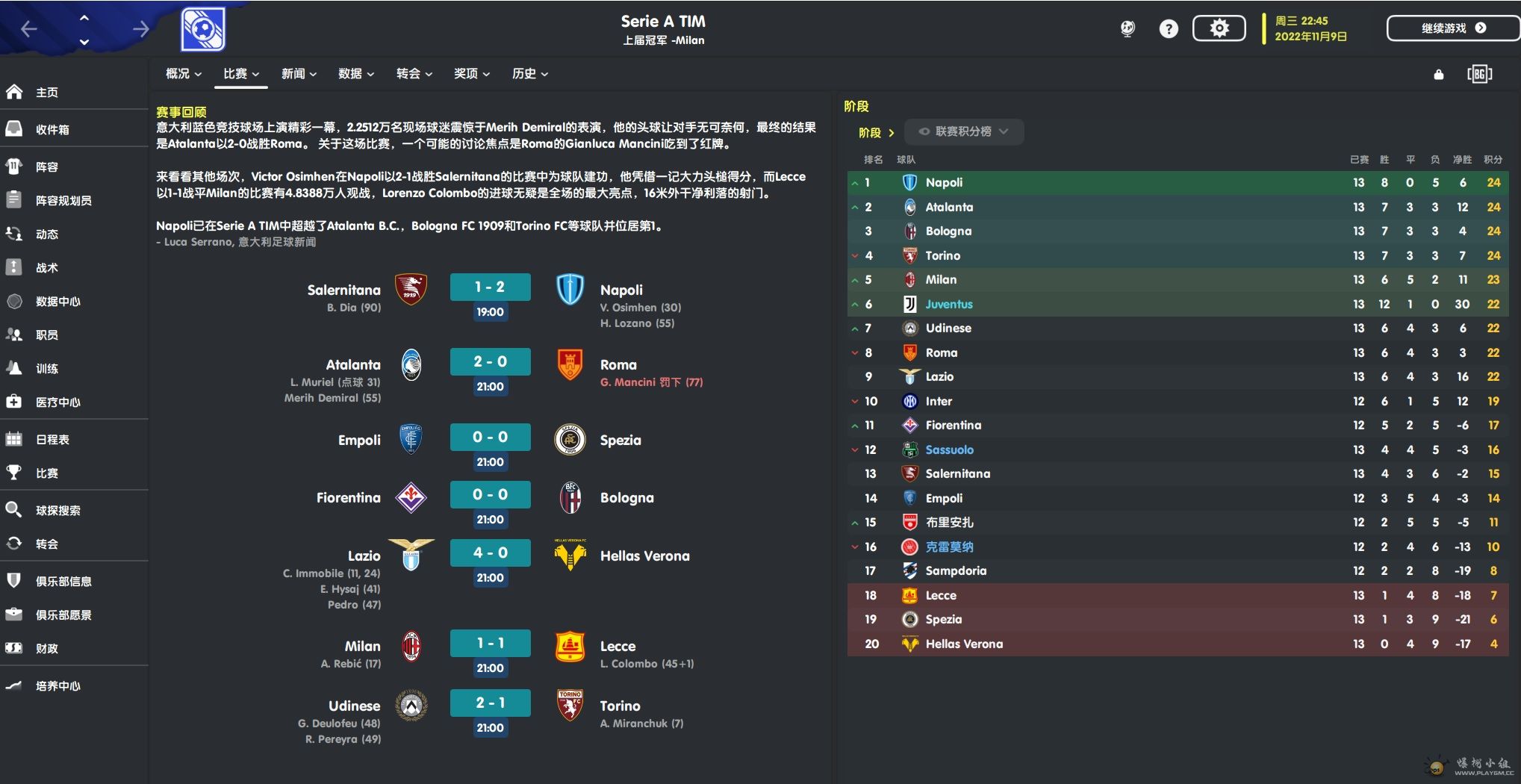Open the 财政 finances sidebar icon
1521x784 pixels.
pos(14,648)
